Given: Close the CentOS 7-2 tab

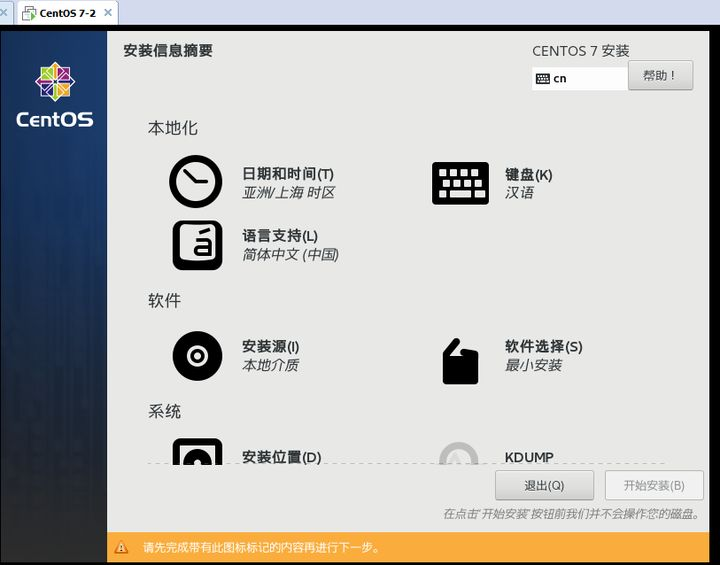Looking at the screenshot, I should [x=108, y=13].
